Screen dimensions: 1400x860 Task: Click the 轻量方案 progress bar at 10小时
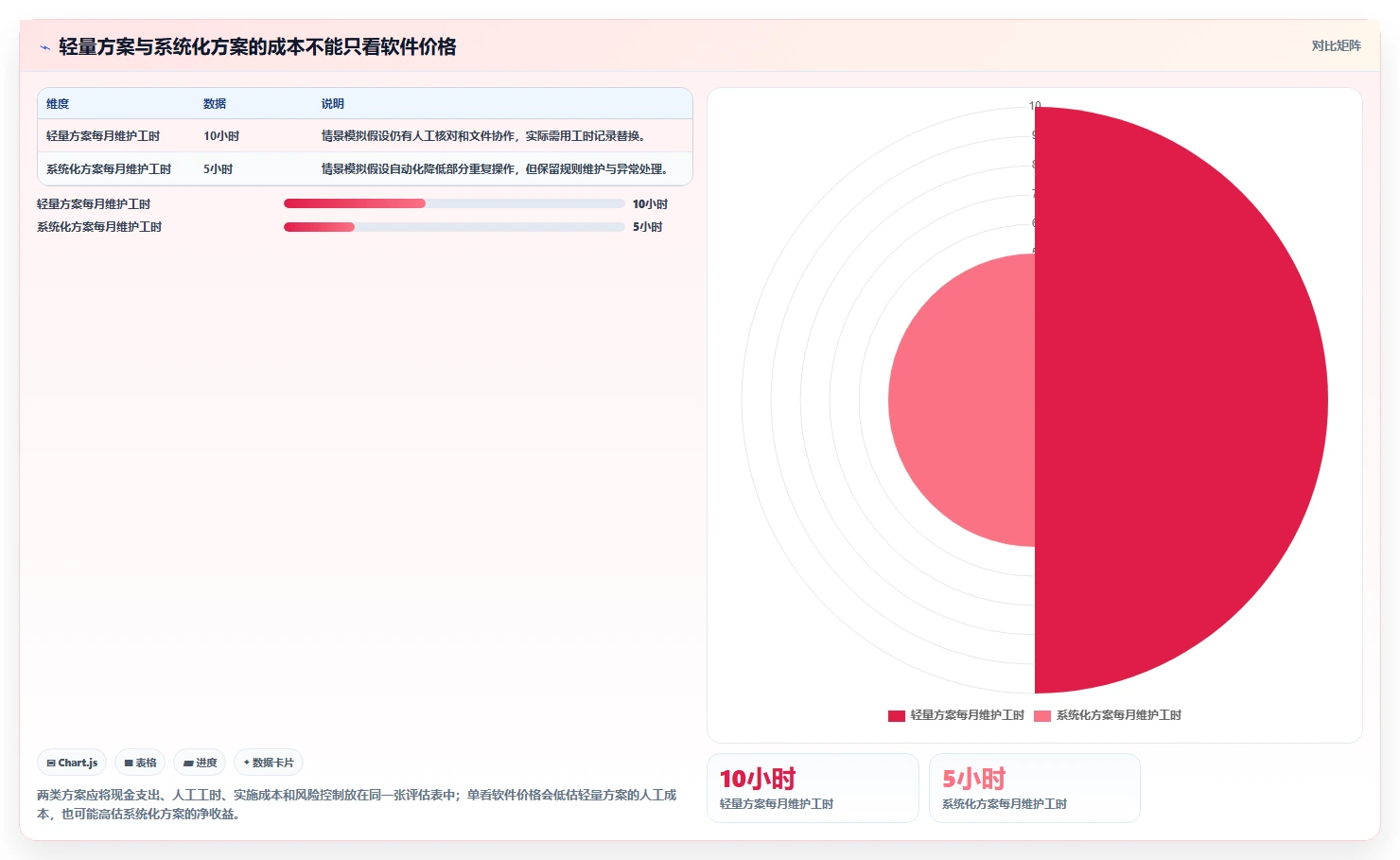[454, 203]
